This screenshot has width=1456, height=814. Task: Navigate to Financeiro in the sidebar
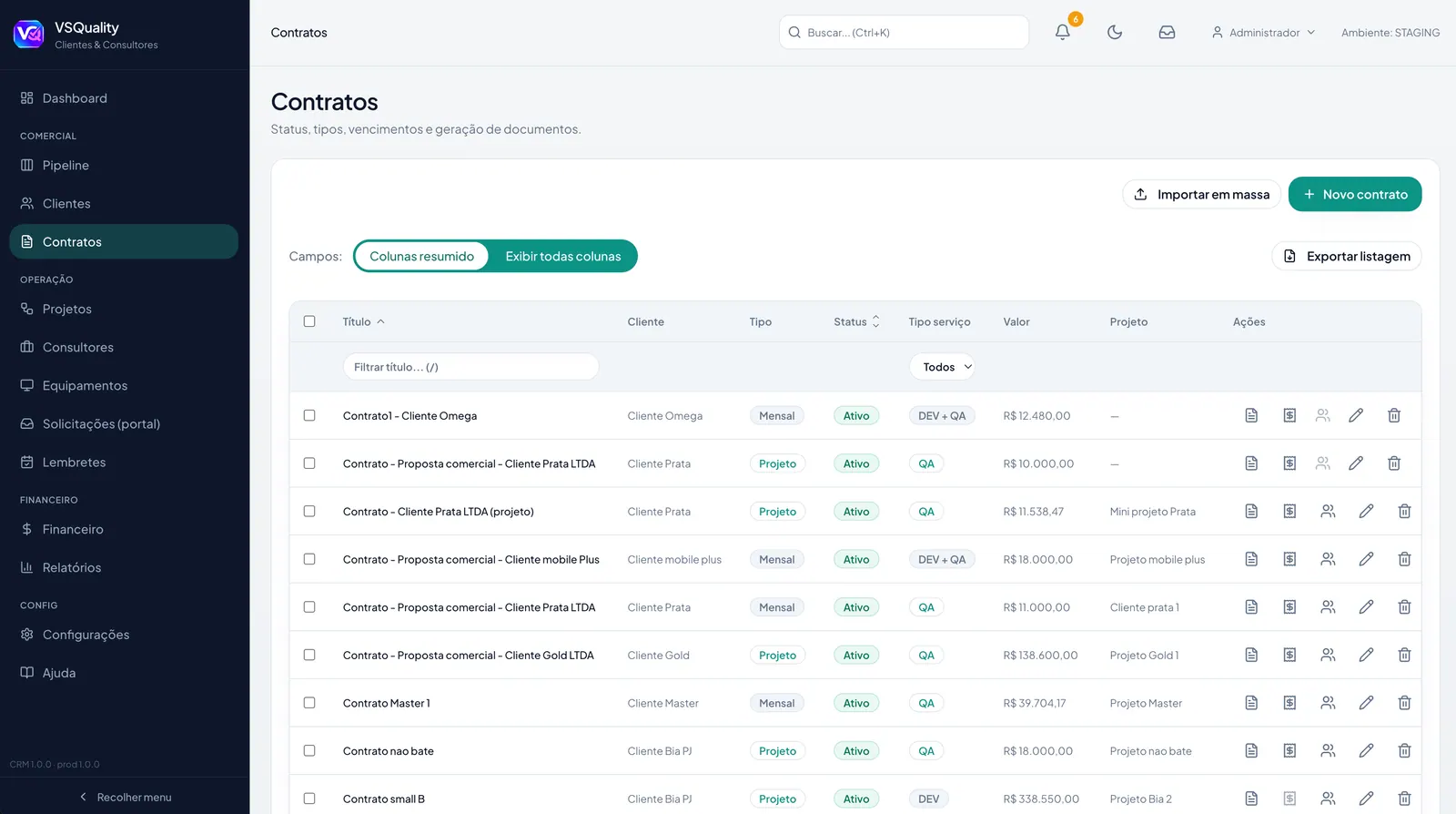pyautogui.click(x=124, y=530)
